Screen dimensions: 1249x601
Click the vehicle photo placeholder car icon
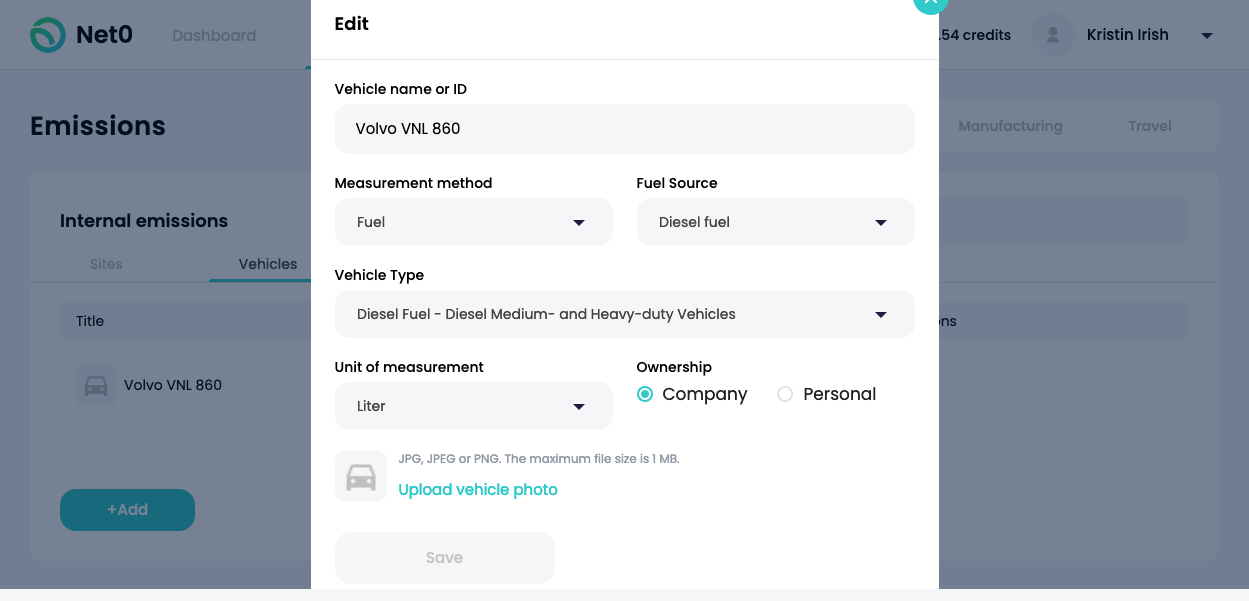361,476
